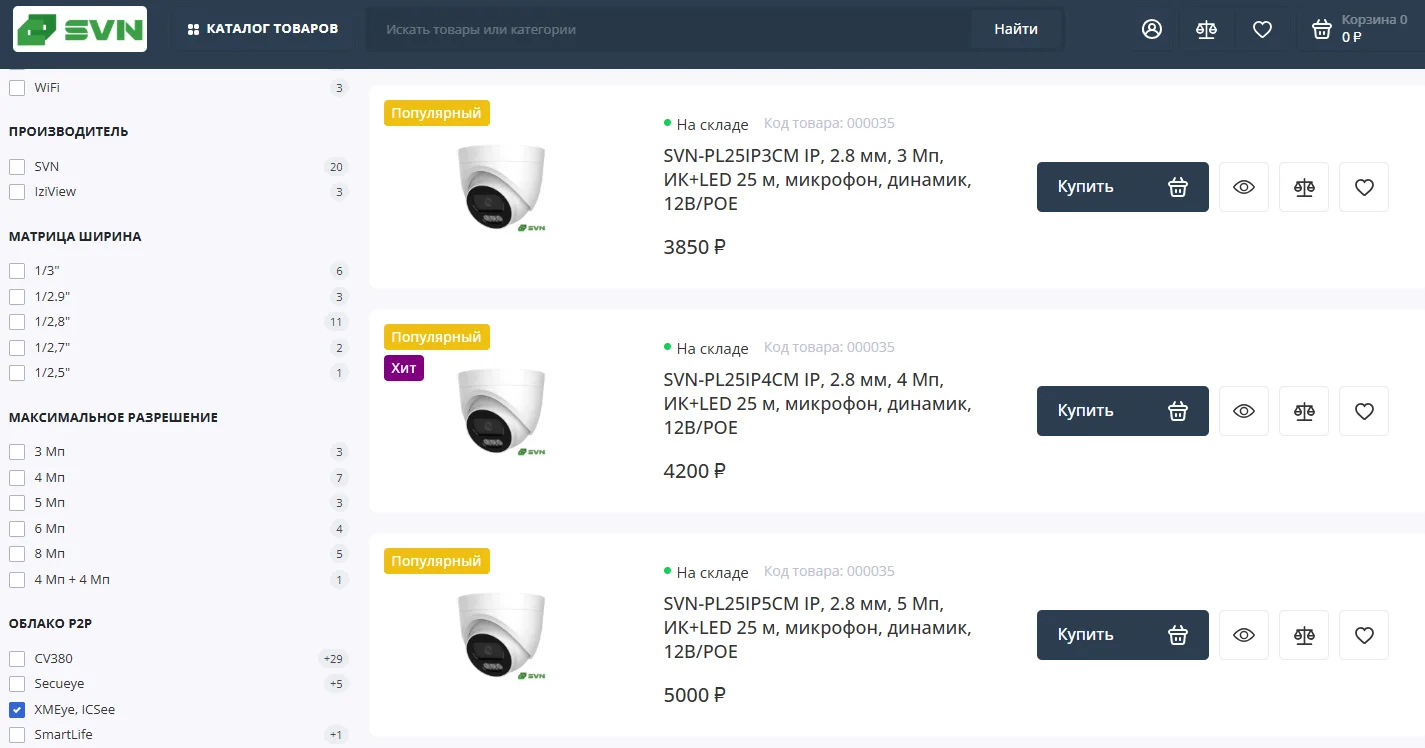Open the SVN-PL25IP3CM camera thumbnail
This screenshot has width=1425, height=748.
pyautogui.click(x=502, y=189)
